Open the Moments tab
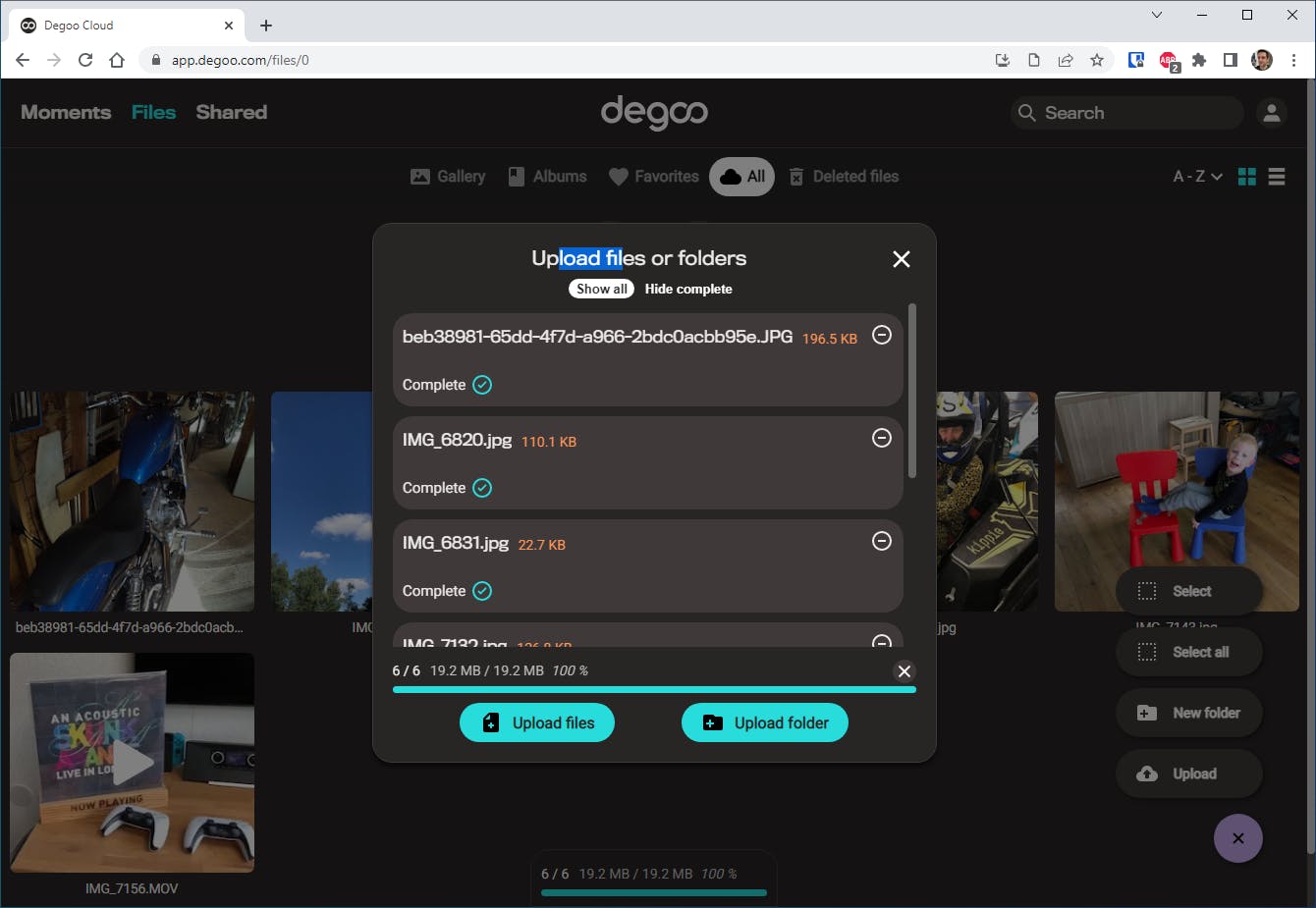1316x908 pixels. (x=66, y=112)
